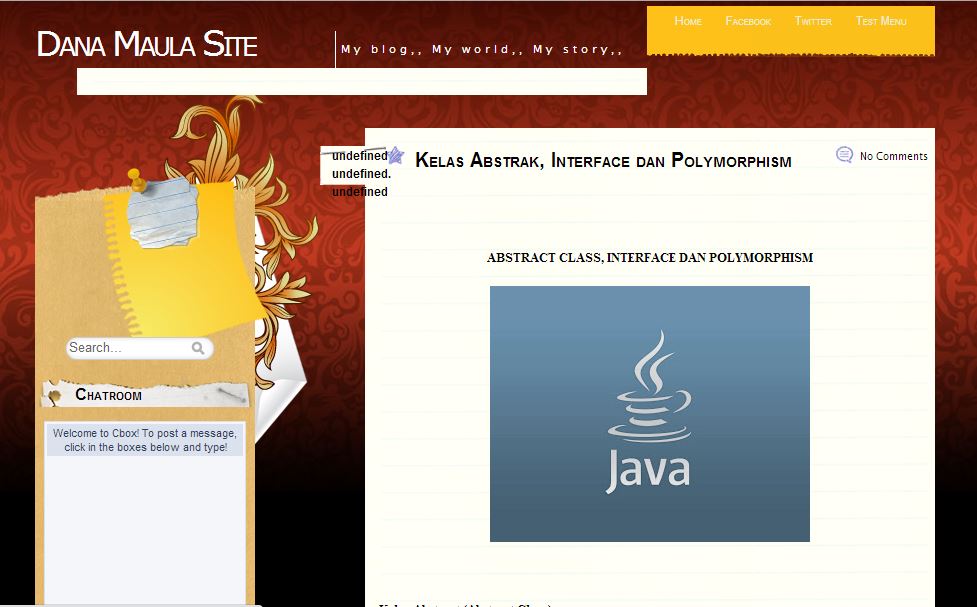This screenshot has width=977, height=607.
Task: Click the comment bubble icon
Action: (844, 155)
